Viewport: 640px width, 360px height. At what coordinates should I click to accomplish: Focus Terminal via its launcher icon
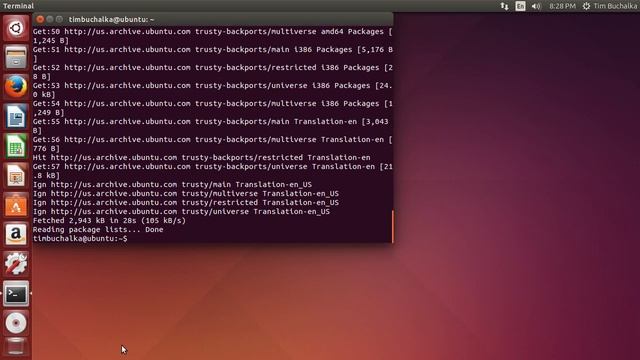coord(16,293)
